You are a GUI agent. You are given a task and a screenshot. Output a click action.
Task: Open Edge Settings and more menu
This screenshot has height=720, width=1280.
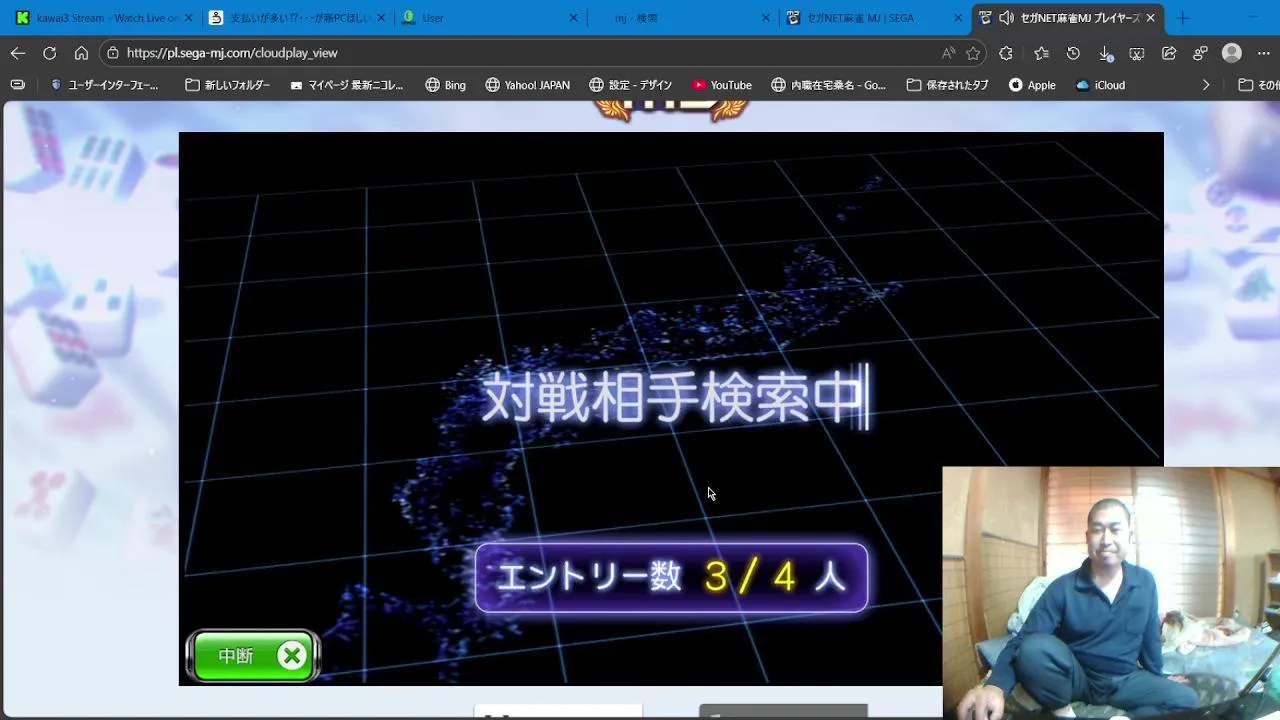click(1262, 53)
